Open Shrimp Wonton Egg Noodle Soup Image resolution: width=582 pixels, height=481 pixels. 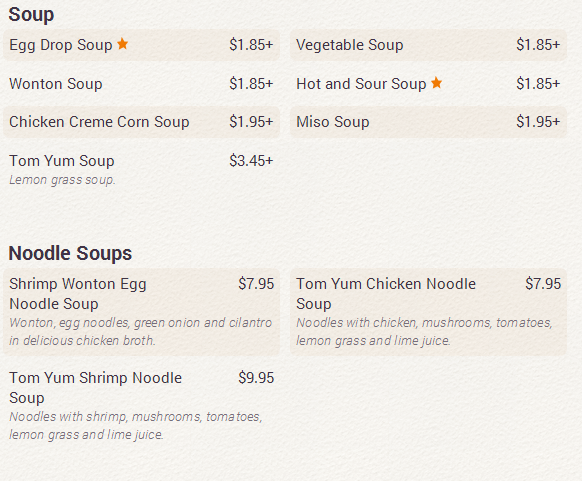click(141, 312)
